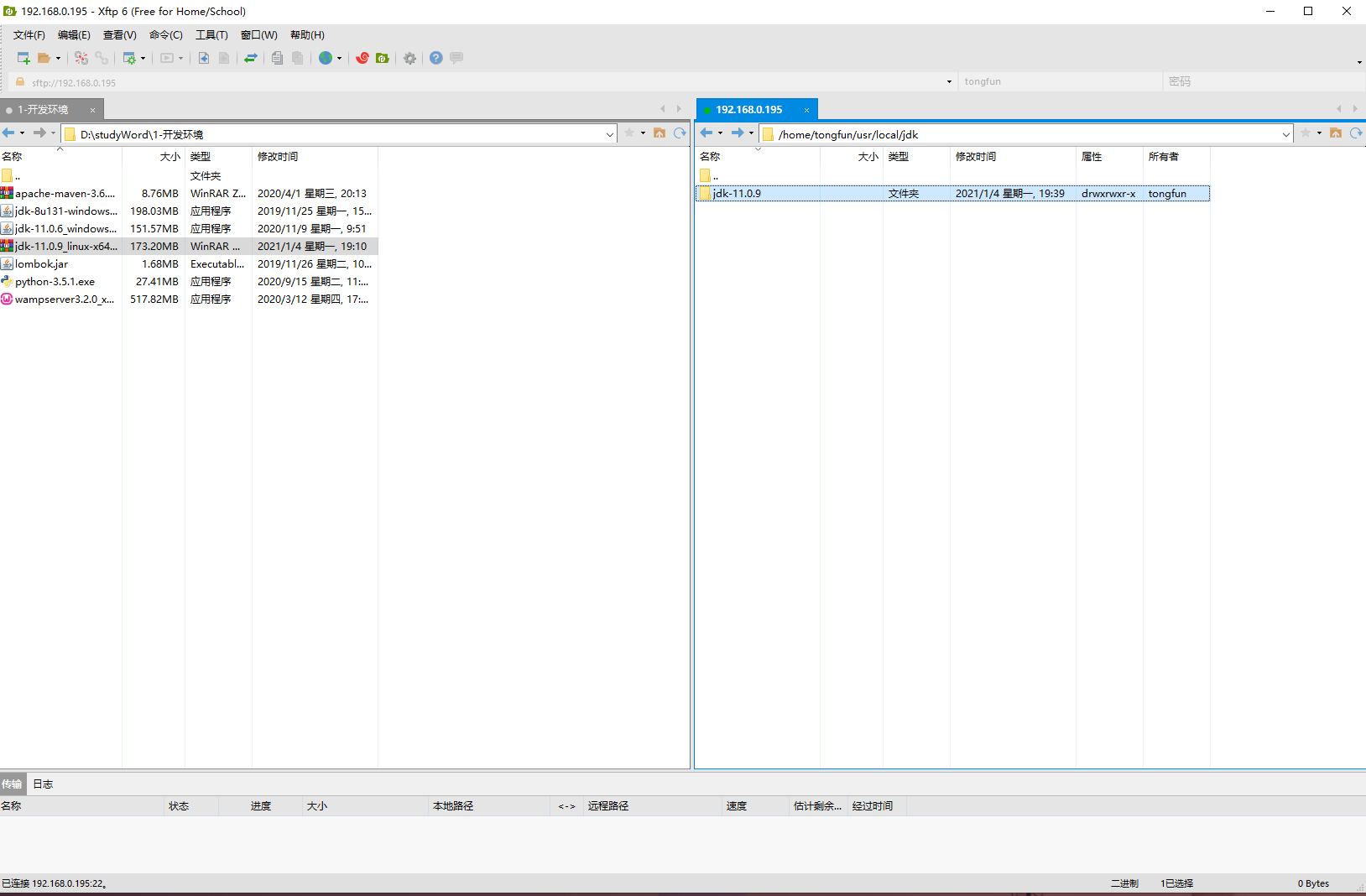Select the 传输 transfer tab

tap(12, 784)
